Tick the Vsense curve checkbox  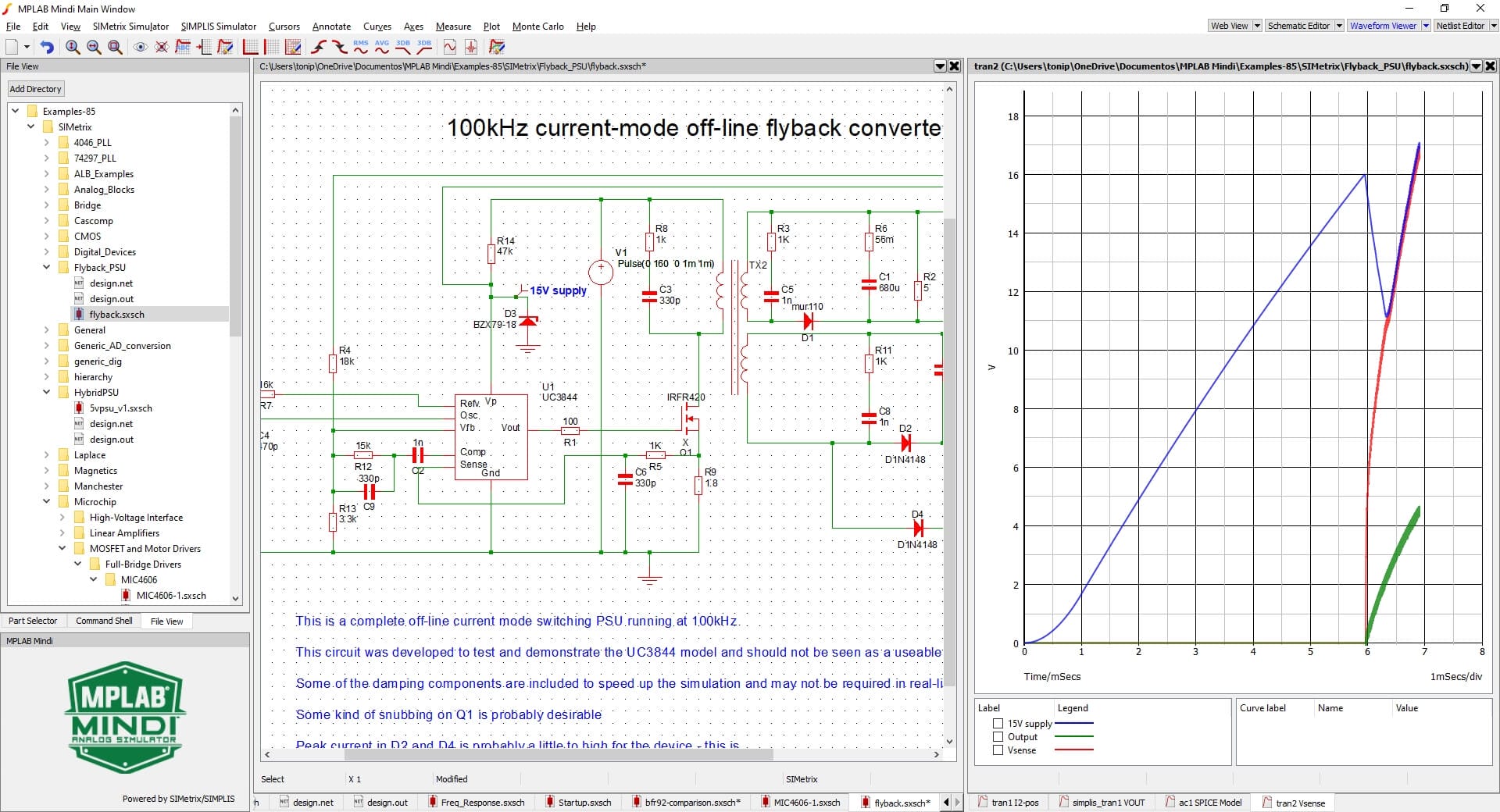(x=998, y=750)
